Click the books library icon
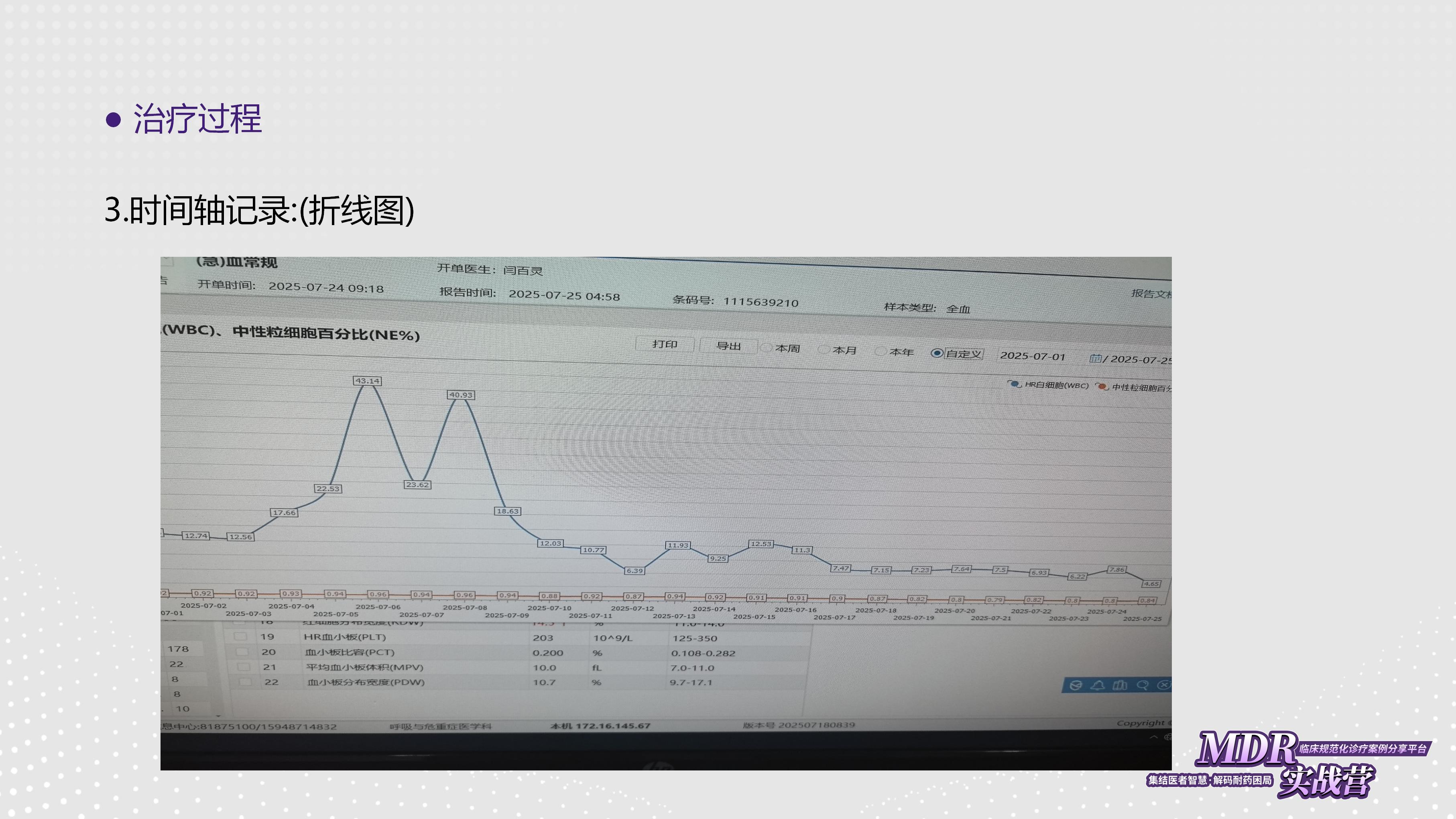The width and height of the screenshot is (1456, 819). (1120, 685)
